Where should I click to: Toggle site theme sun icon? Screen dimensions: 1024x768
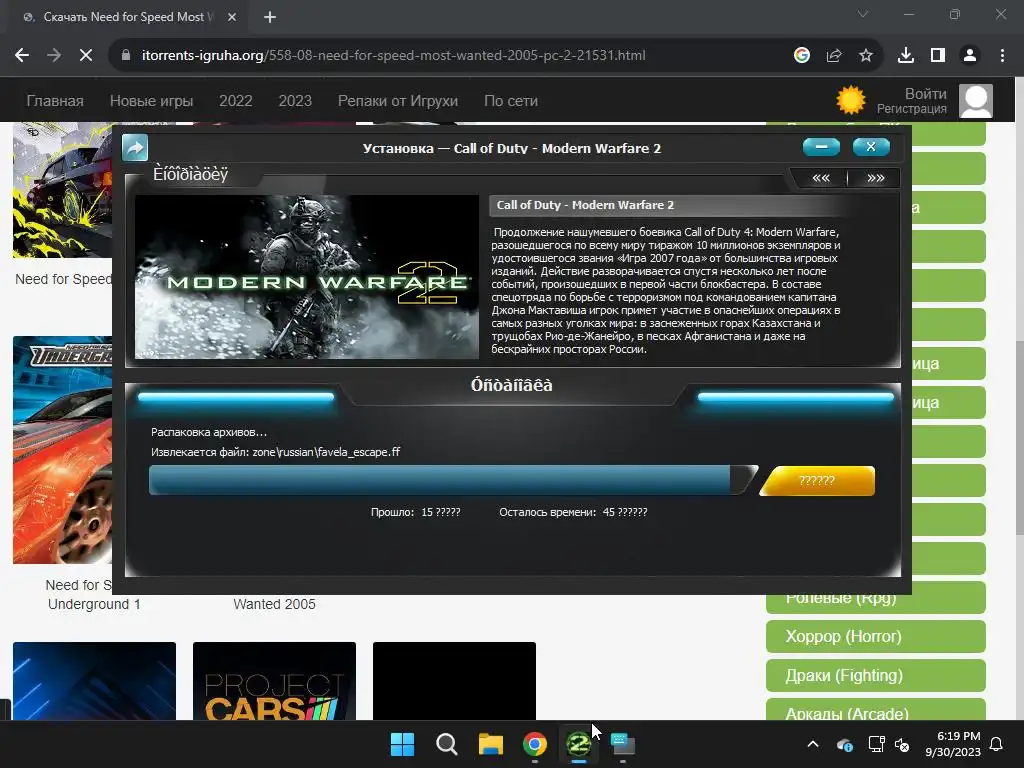850,101
